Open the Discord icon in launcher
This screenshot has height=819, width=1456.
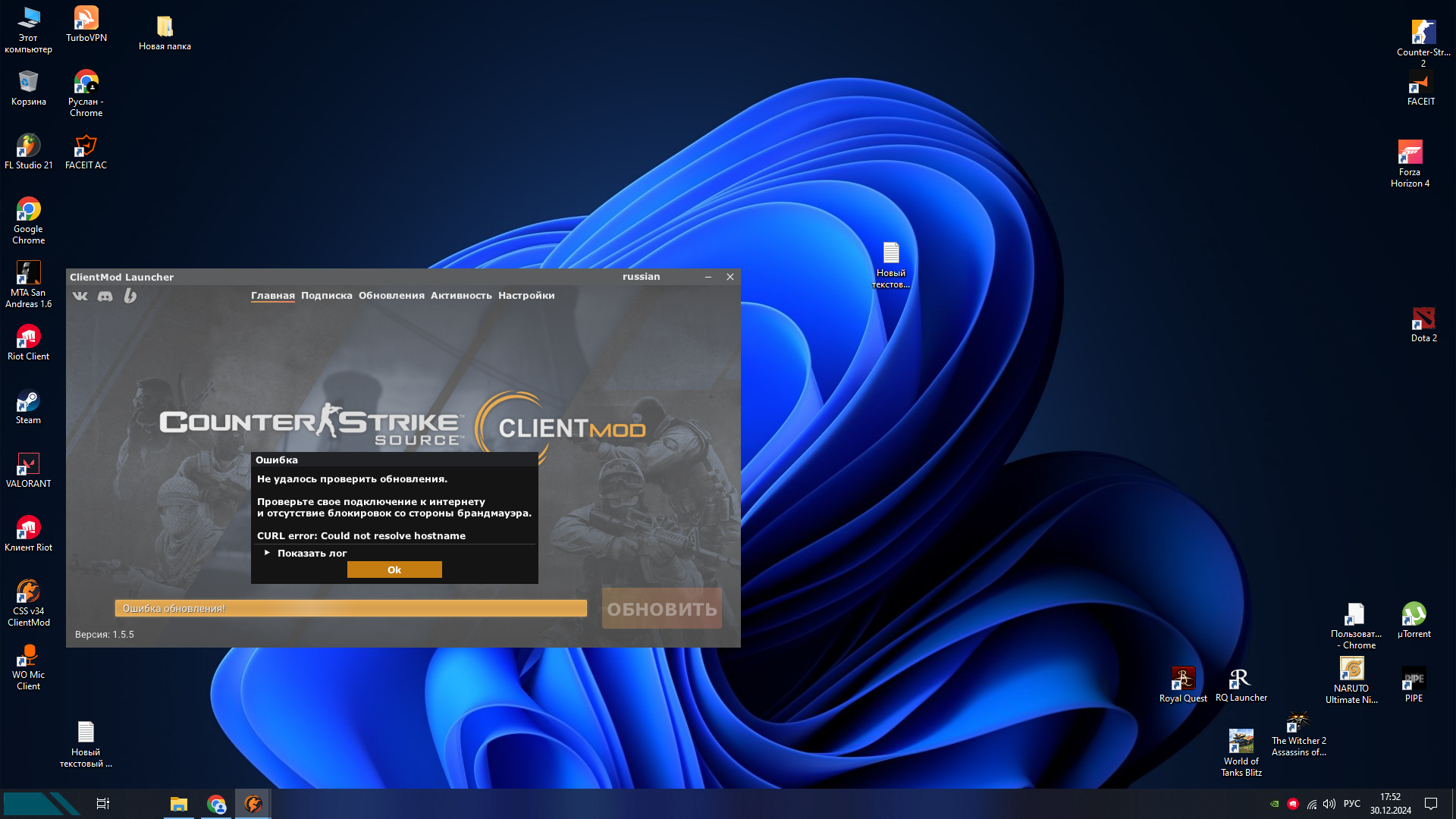[105, 296]
